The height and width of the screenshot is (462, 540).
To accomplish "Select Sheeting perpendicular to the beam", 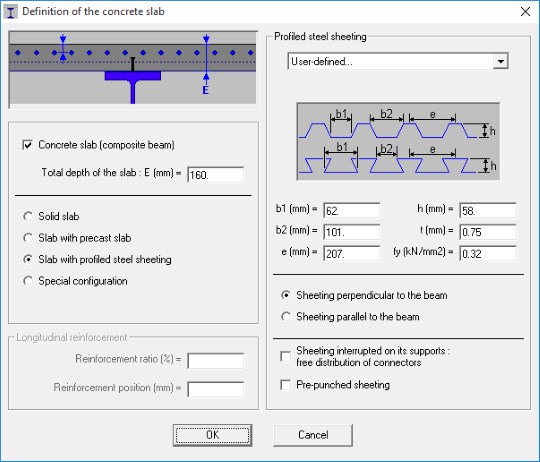I will pos(286,295).
